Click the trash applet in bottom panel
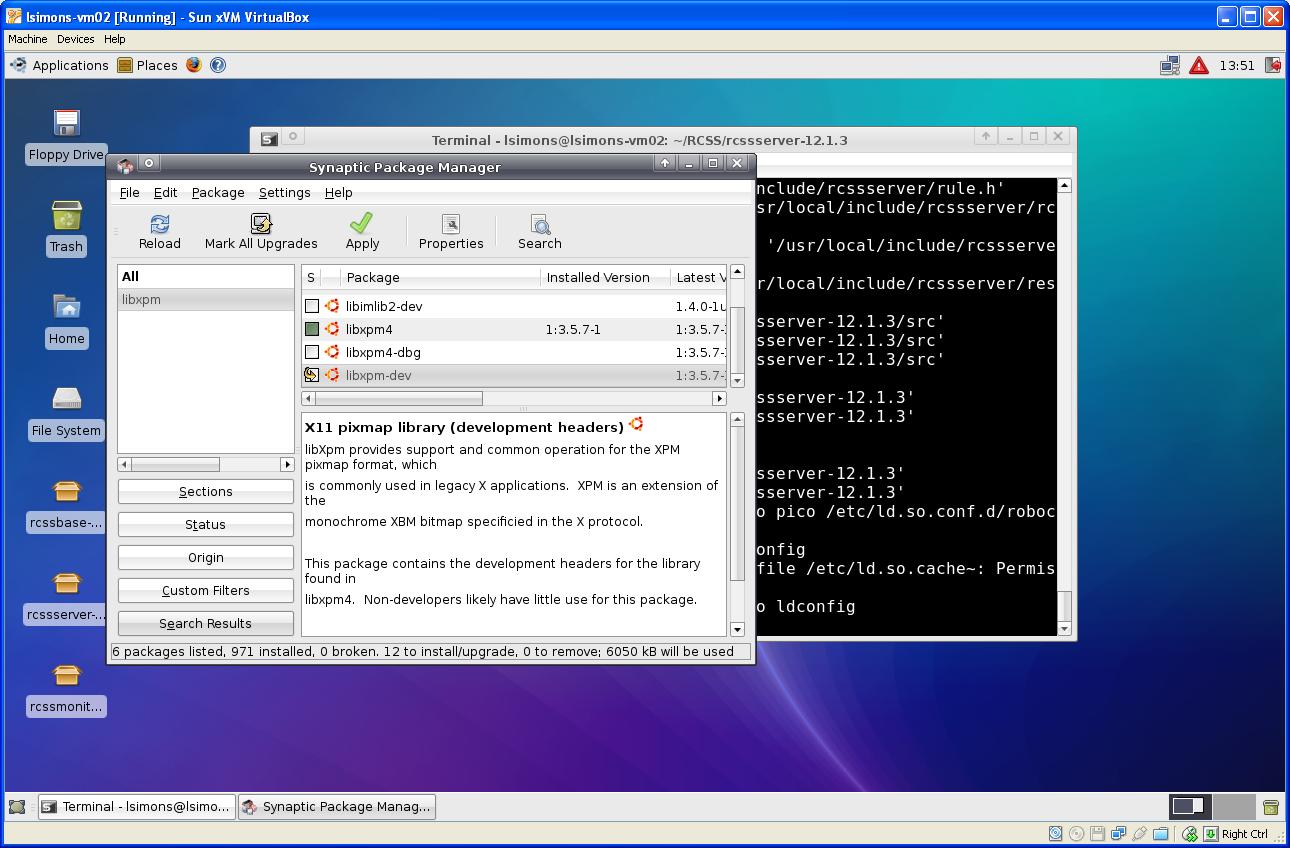1290x848 pixels. tap(1271, 806)
